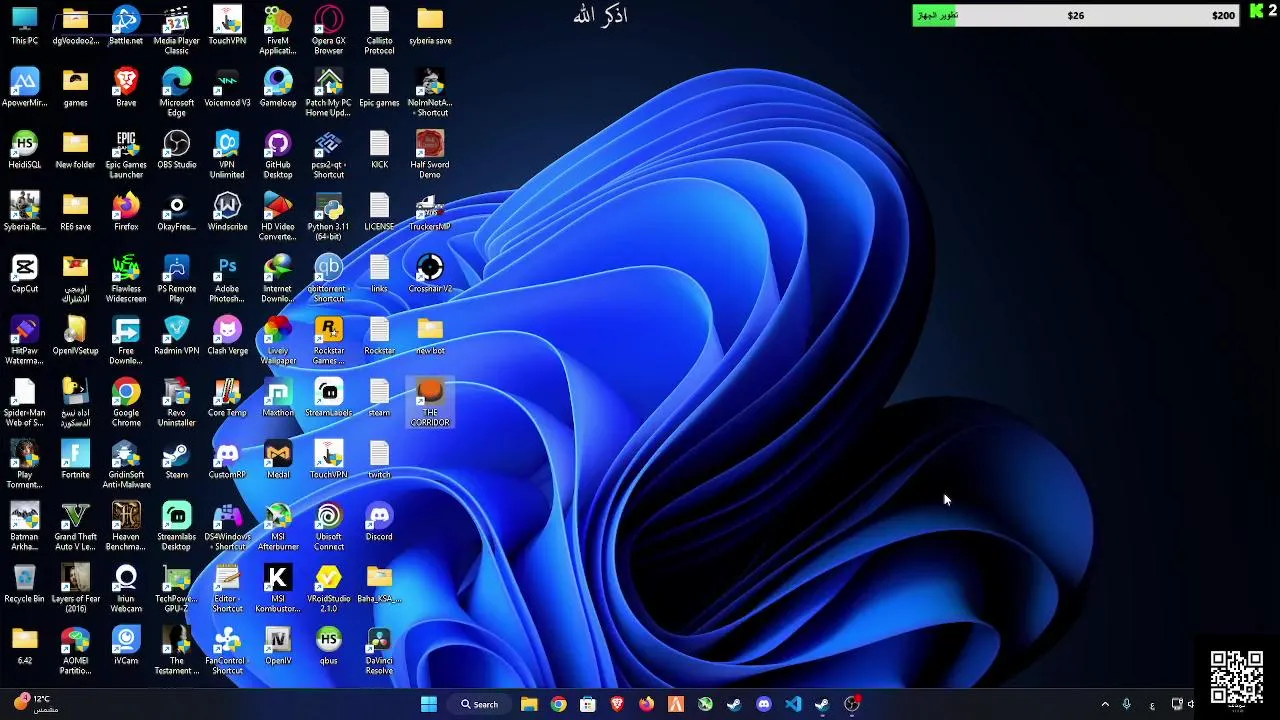Click the qbittorrent shortcut icon
The width and height of the screenshot is (1280, 720).
click(329, 279)
